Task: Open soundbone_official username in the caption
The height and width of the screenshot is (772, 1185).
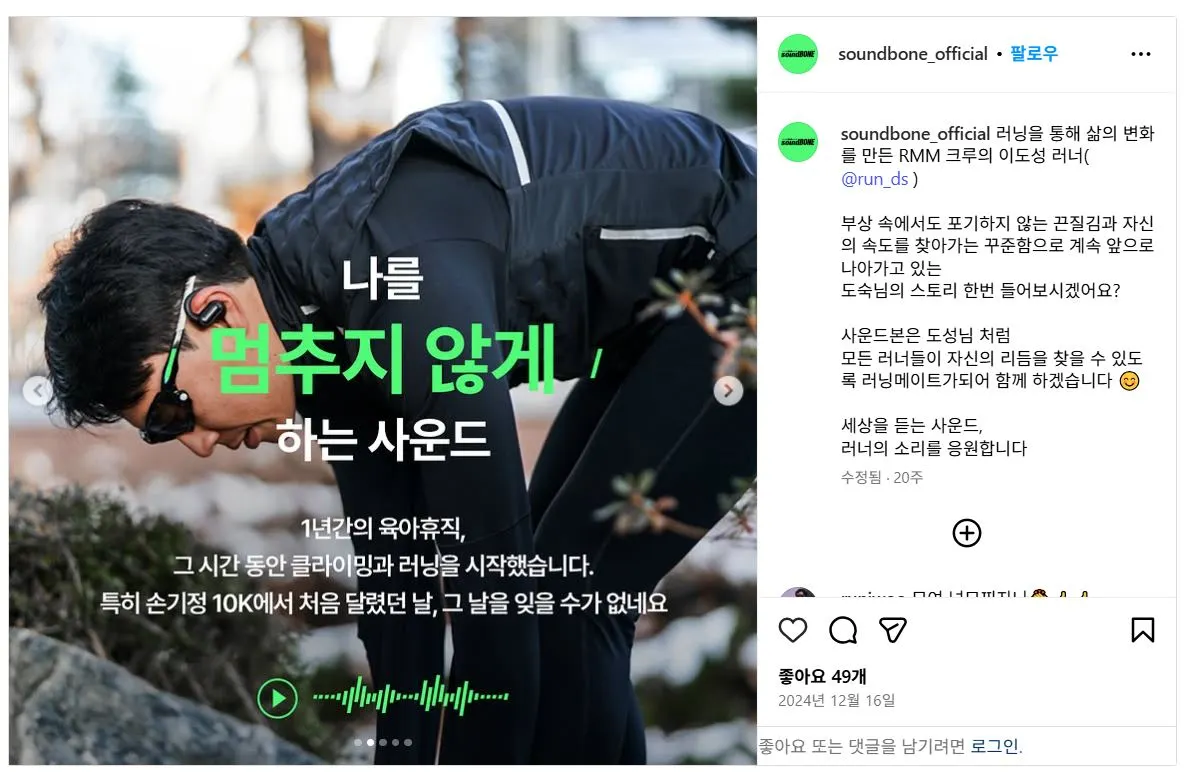Action: click(x=915, y=134)
